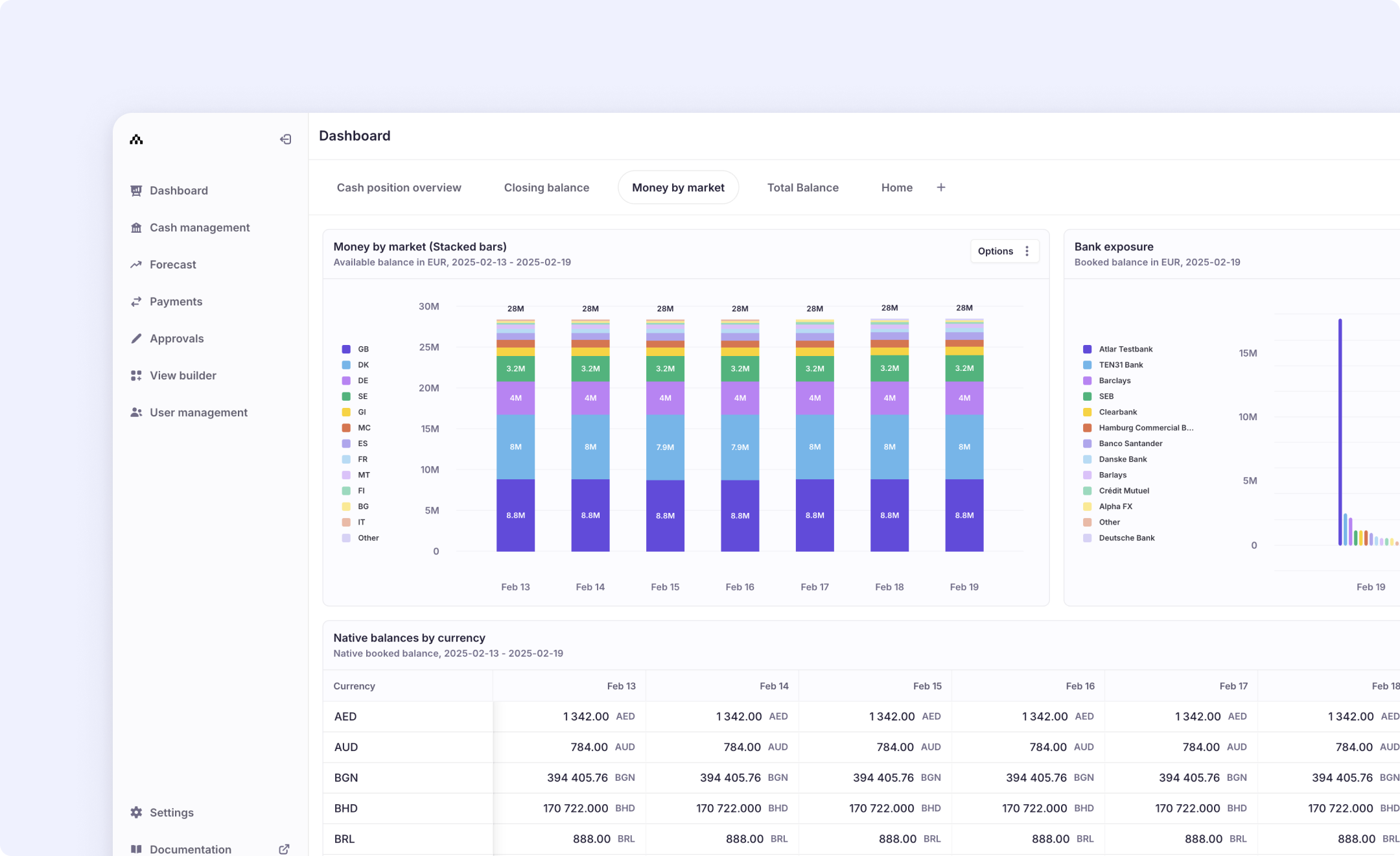Toggle the SE legend entry
The height and width of the screenshot is (856, 1400).
coord(355,396)
